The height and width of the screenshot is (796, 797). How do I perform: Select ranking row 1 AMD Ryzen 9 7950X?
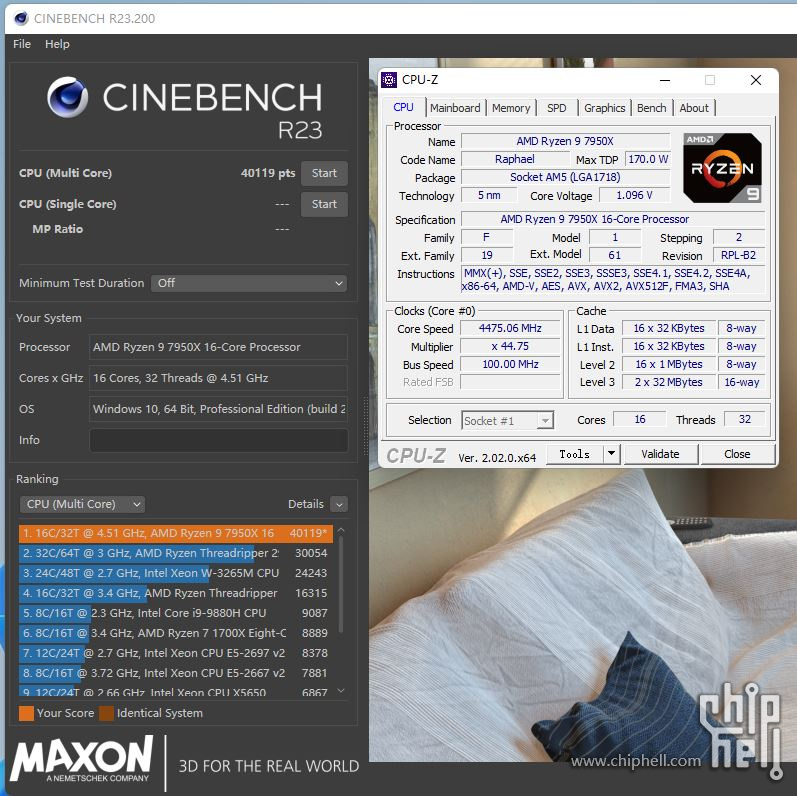pyautogui.click(x=176, y=533)
